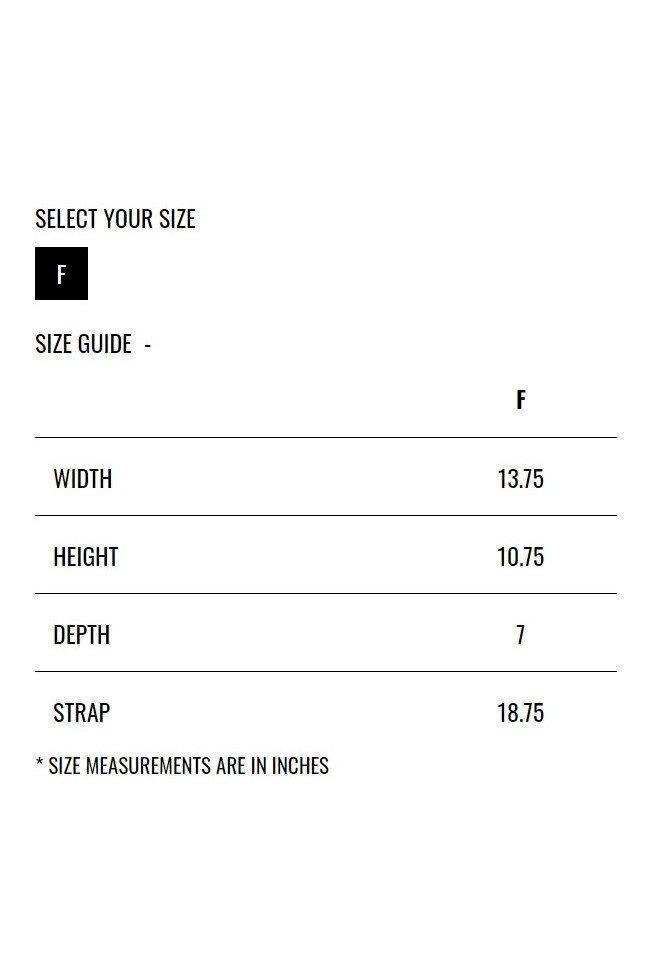
Task: Click the DEPTH row label
Action: 81,635
